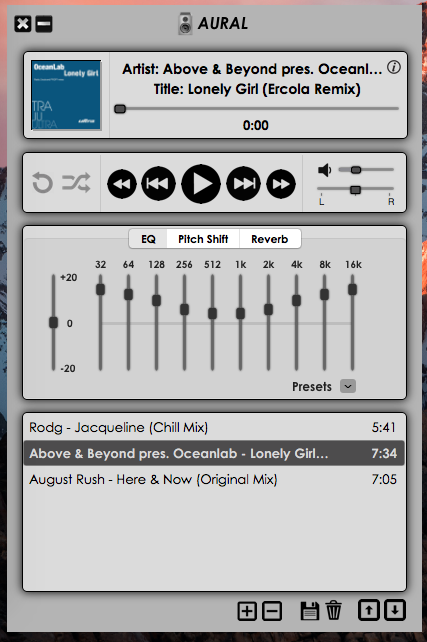This screenshot has height=642, width=427.
Task: Switch to the EQ tab
Action: [148, 239]
